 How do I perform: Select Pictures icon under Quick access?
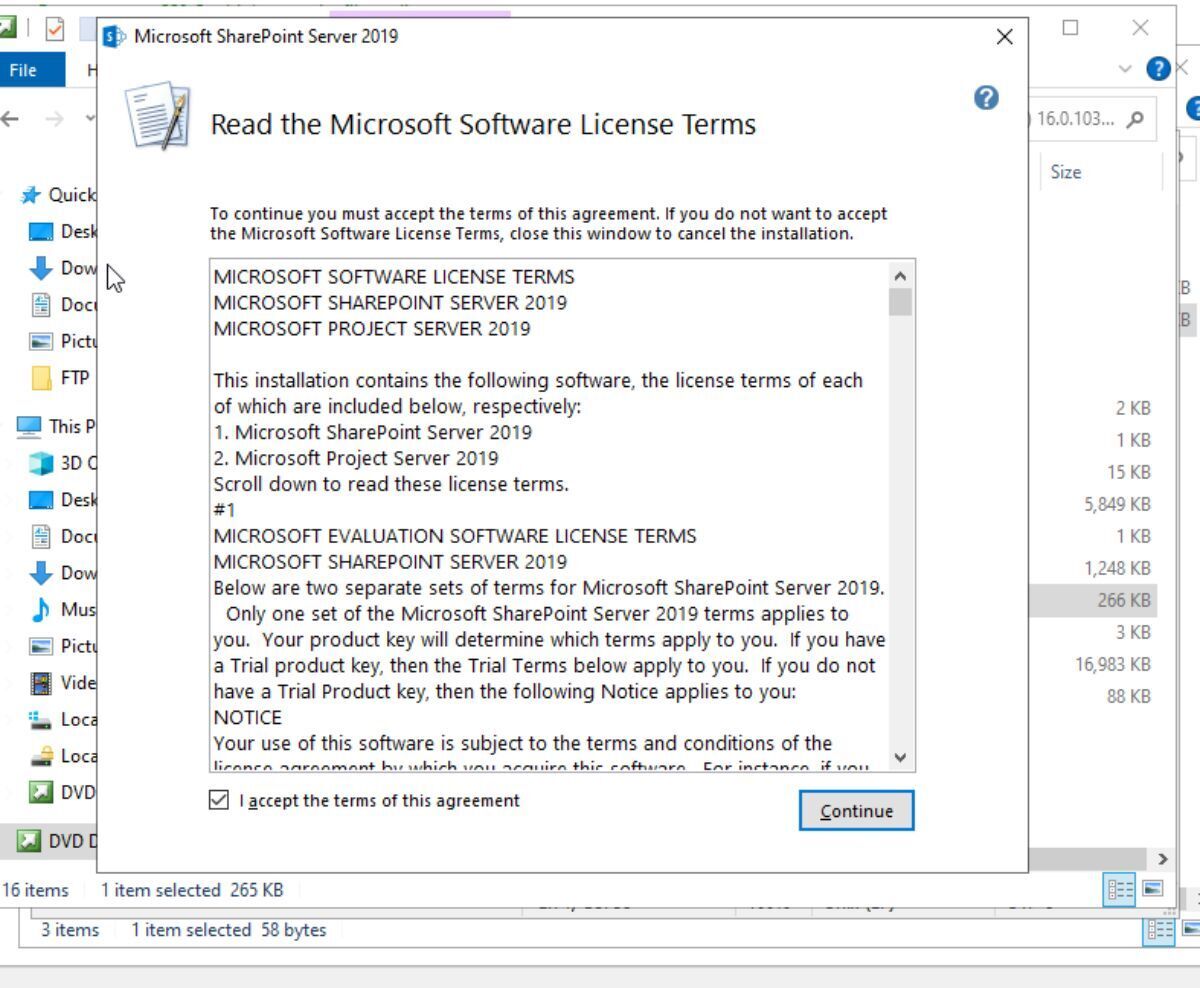[41, 341]
